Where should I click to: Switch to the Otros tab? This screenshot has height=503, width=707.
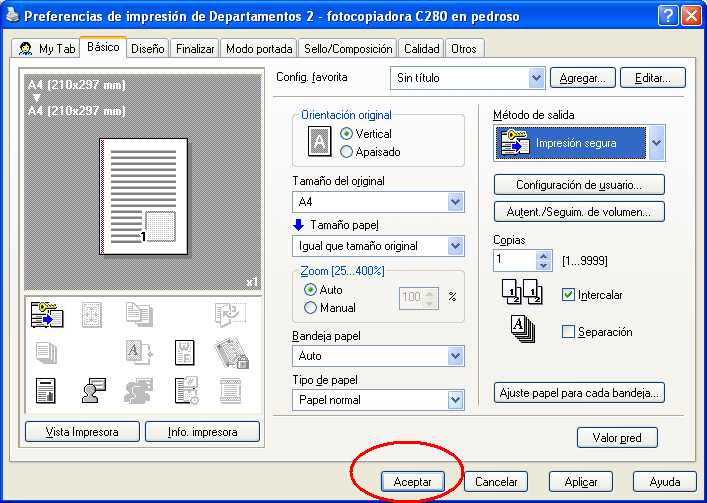coord(464,49)
